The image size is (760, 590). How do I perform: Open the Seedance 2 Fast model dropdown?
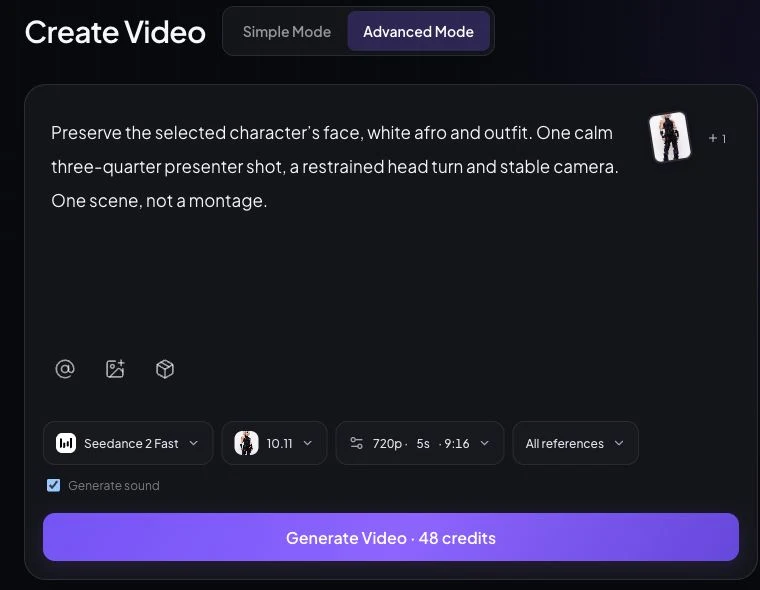click(128, 443)
